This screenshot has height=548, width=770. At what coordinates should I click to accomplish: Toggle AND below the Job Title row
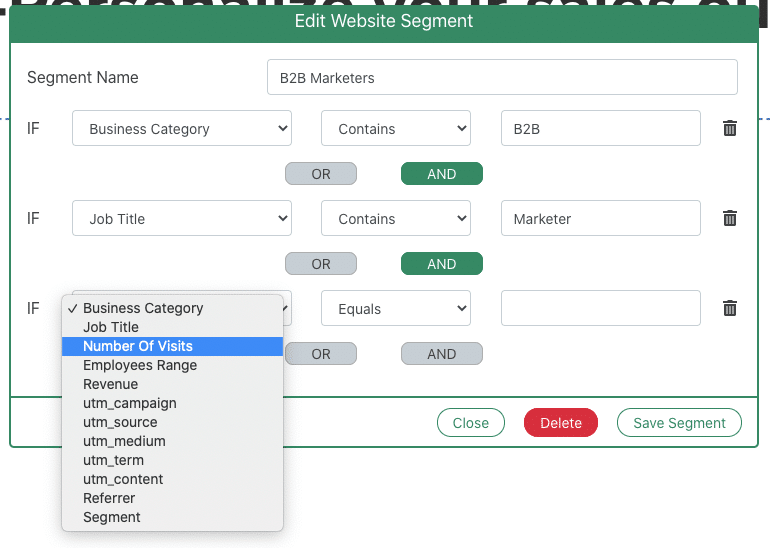[x=441, y=264]
